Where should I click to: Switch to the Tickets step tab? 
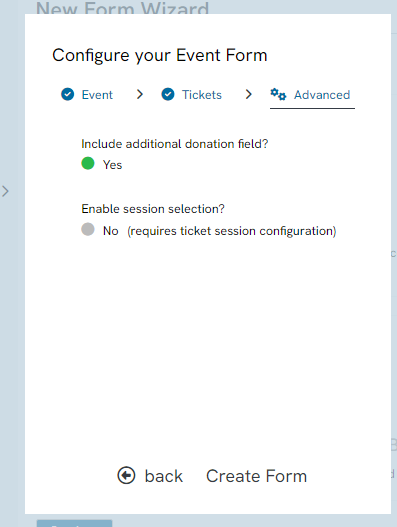pos(192,95)
